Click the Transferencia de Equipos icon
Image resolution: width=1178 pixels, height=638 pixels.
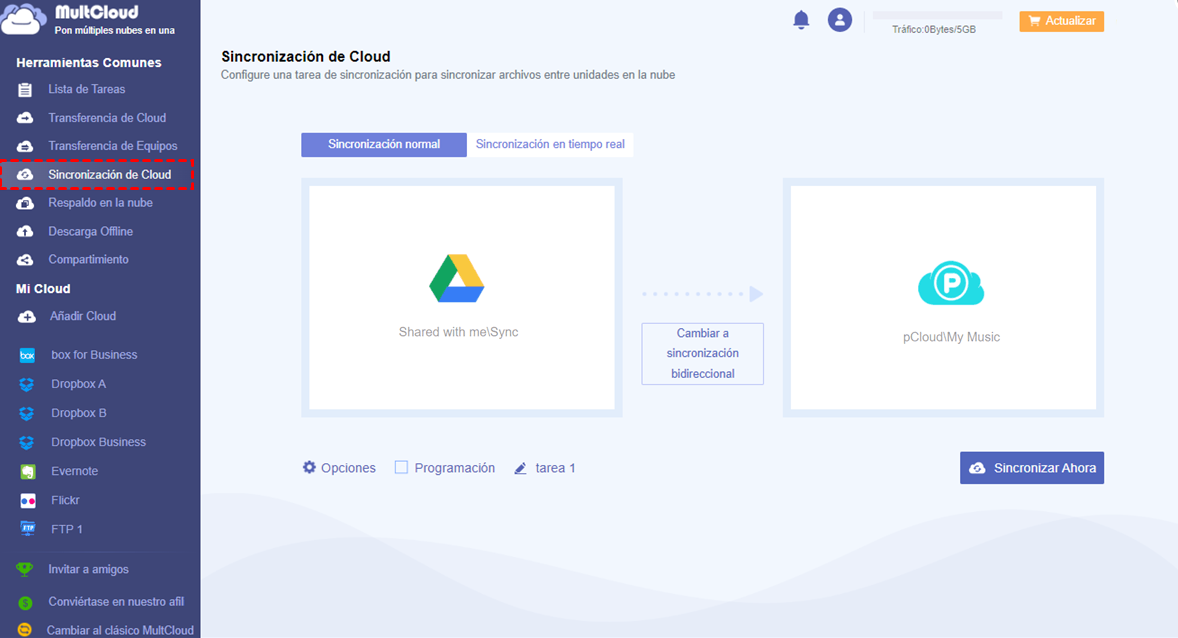pos(25,146)
